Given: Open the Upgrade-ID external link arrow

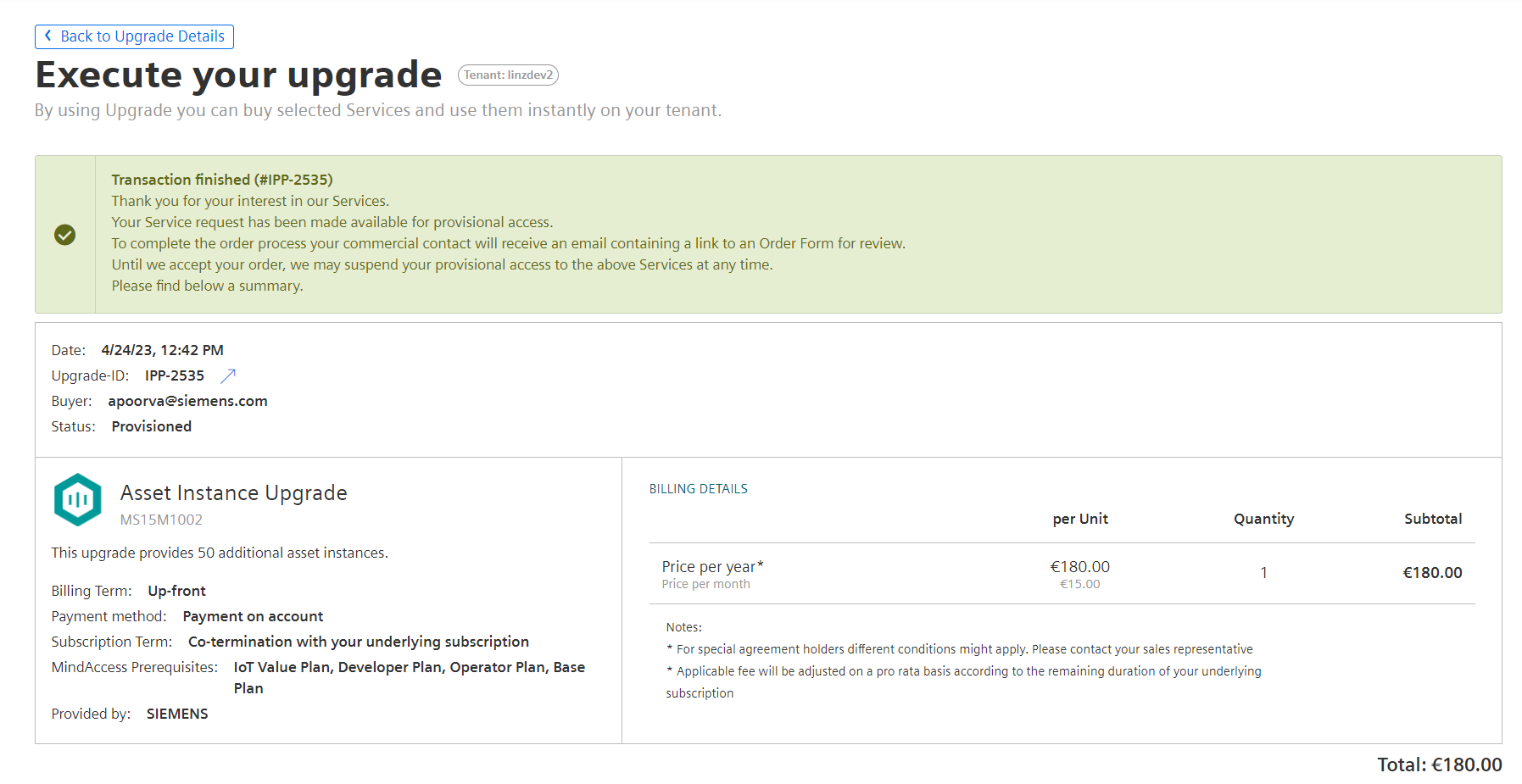Looking at the screenshot, I should click(228, 375).
